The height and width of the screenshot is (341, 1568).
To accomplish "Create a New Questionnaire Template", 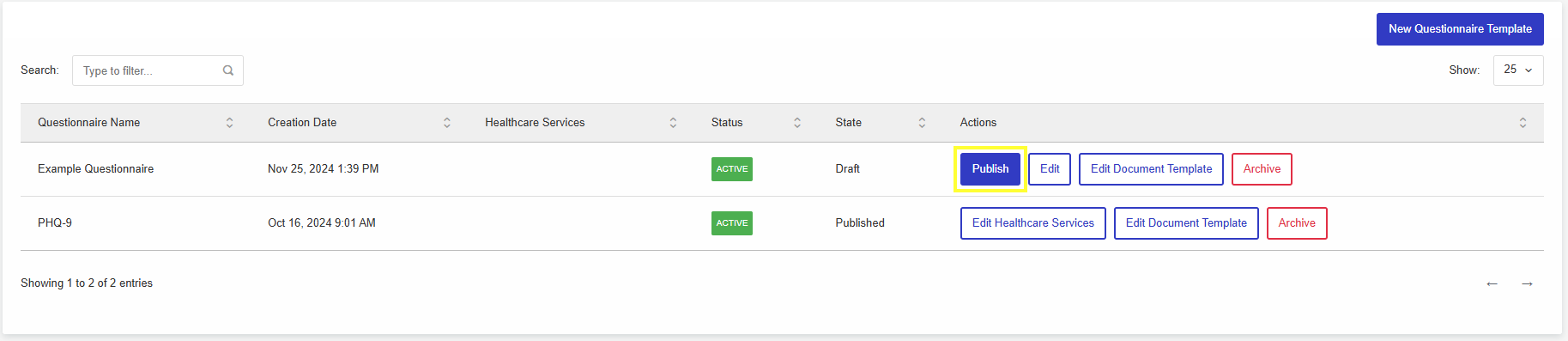I will (1460, 29).
